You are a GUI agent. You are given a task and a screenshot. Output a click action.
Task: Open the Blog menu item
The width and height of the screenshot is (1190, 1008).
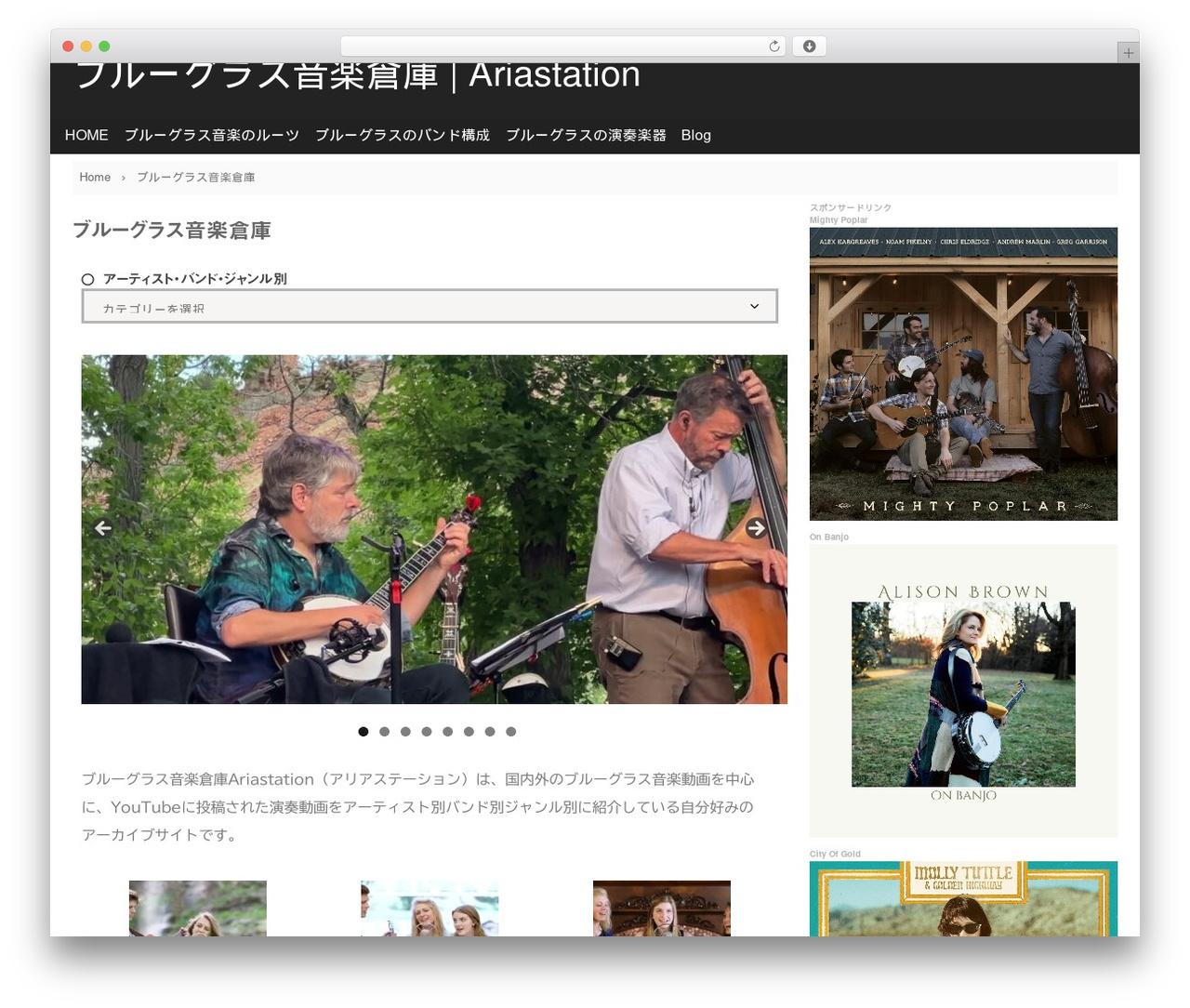coord(695,135)
